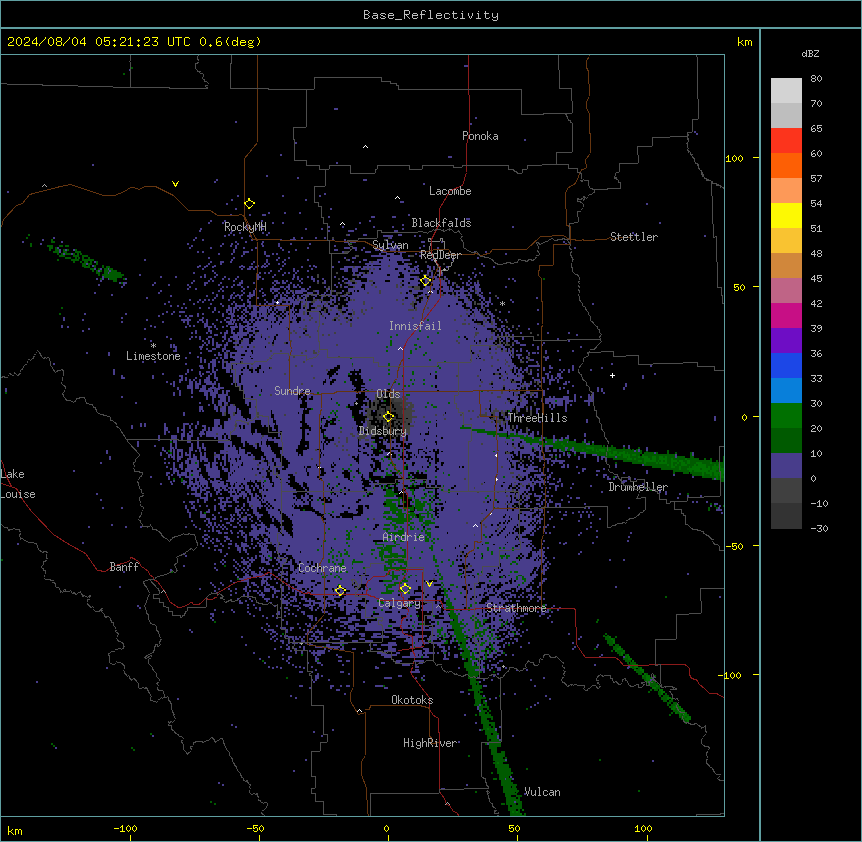Click the ThreeHills town label
The image size is (862, 842).
point(537,418)
